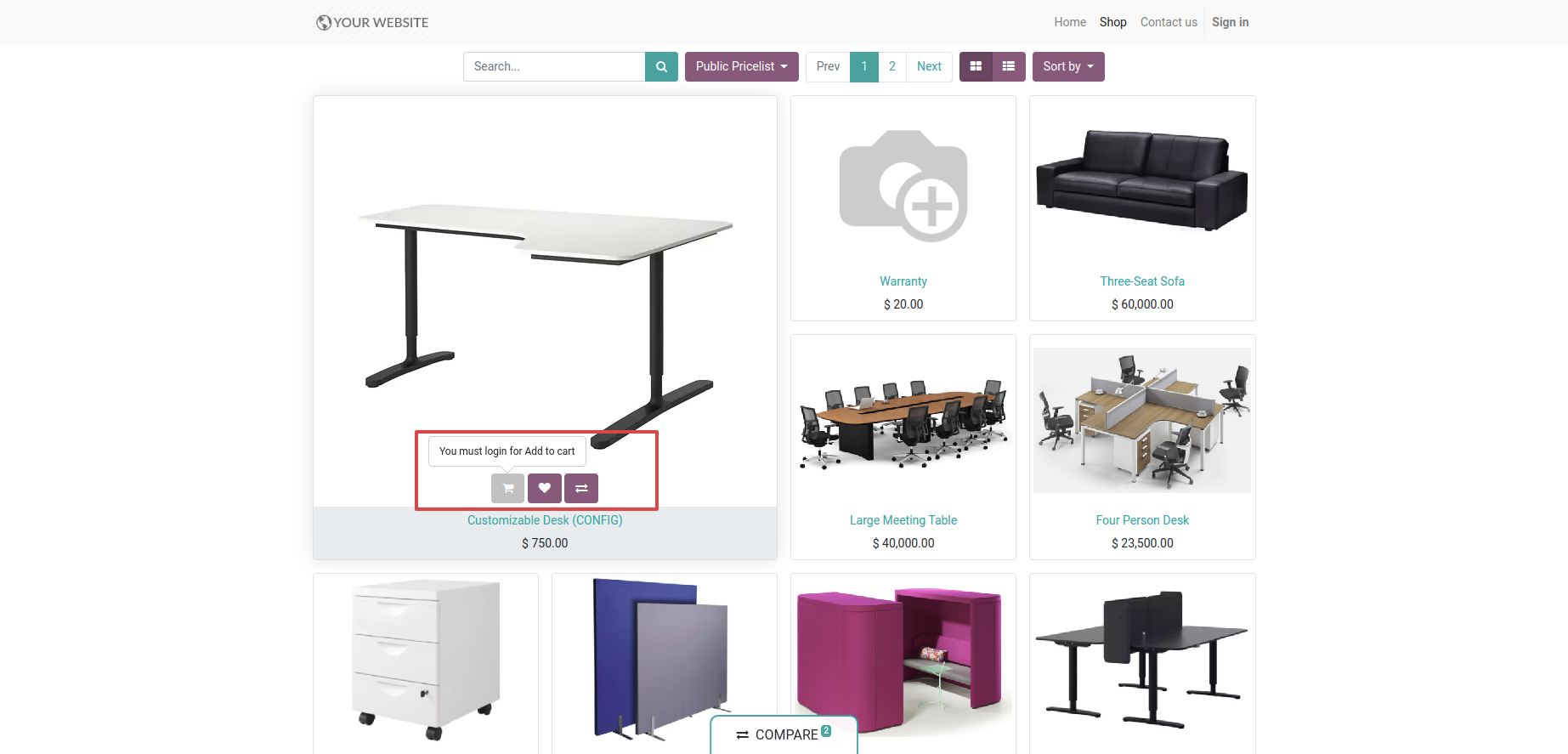Add Customizable Desk to wishlist heart icon
Image resolution: width=1568 pixels, height=754 pixels.
pyautogui.click(x=545, y=488)
